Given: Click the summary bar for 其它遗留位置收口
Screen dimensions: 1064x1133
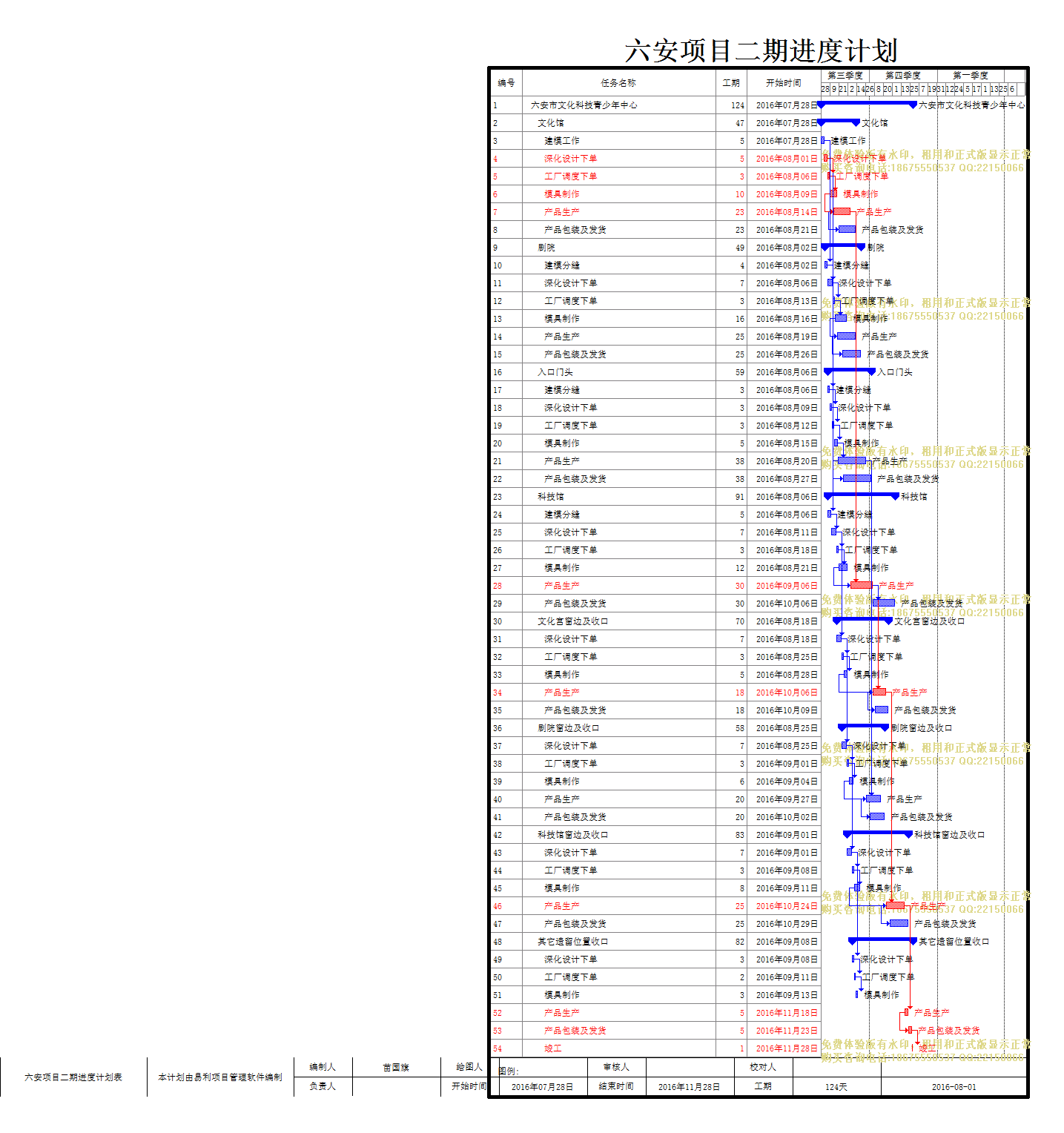Looking at the screenshot, I should [883, 940].
